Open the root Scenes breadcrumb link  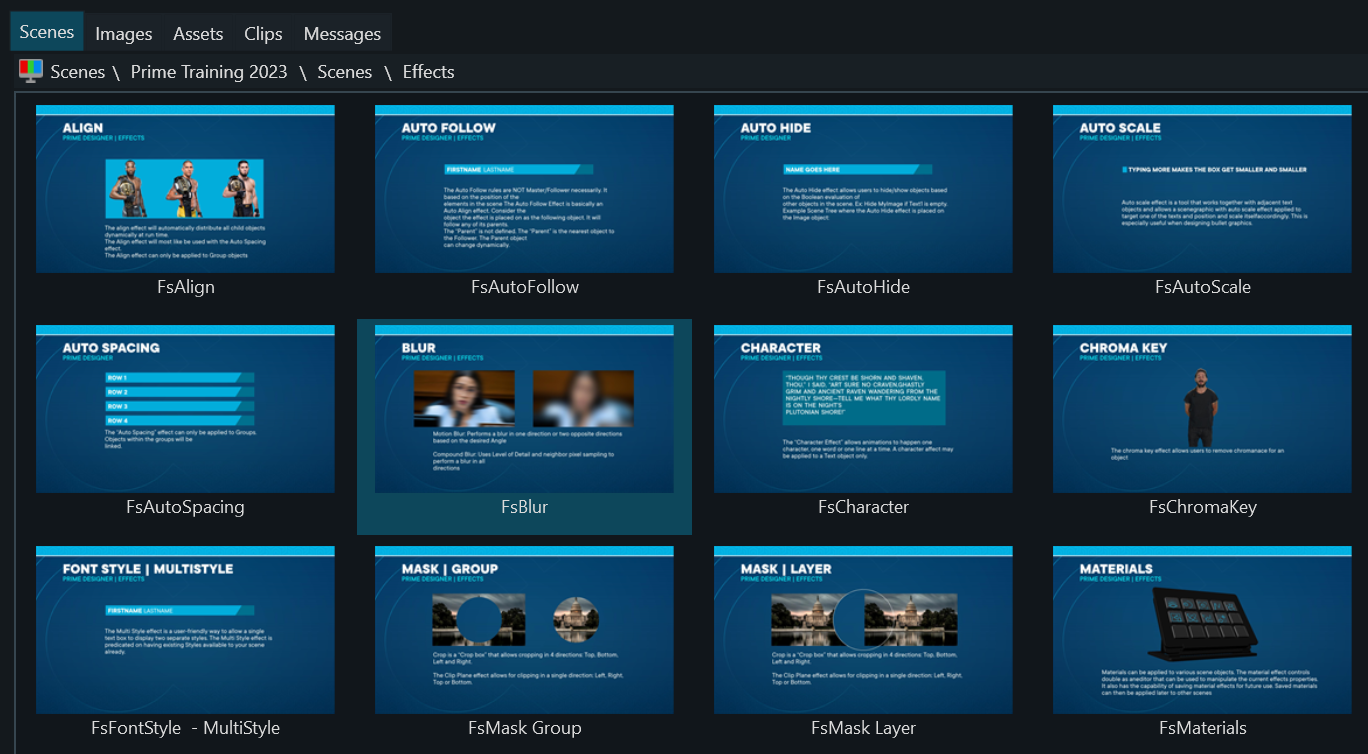coord(78,72)
